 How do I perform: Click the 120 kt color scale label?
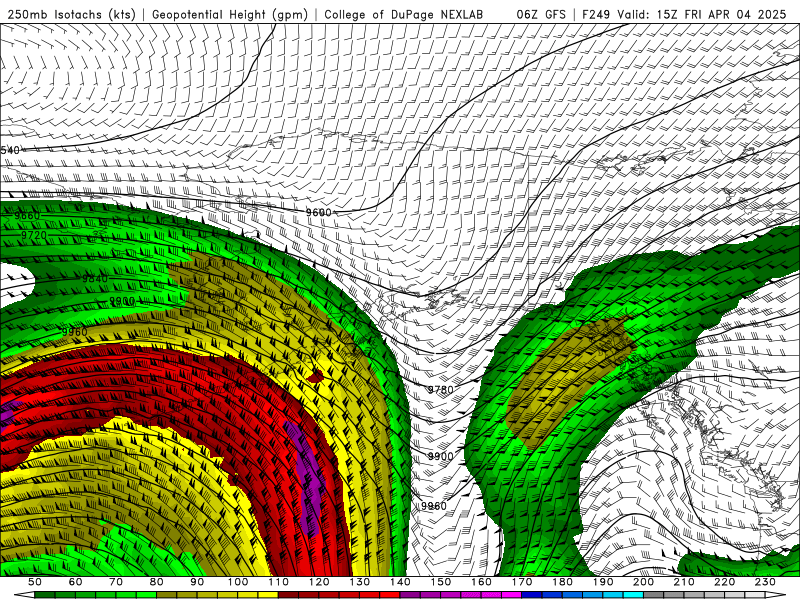[319, 582]
